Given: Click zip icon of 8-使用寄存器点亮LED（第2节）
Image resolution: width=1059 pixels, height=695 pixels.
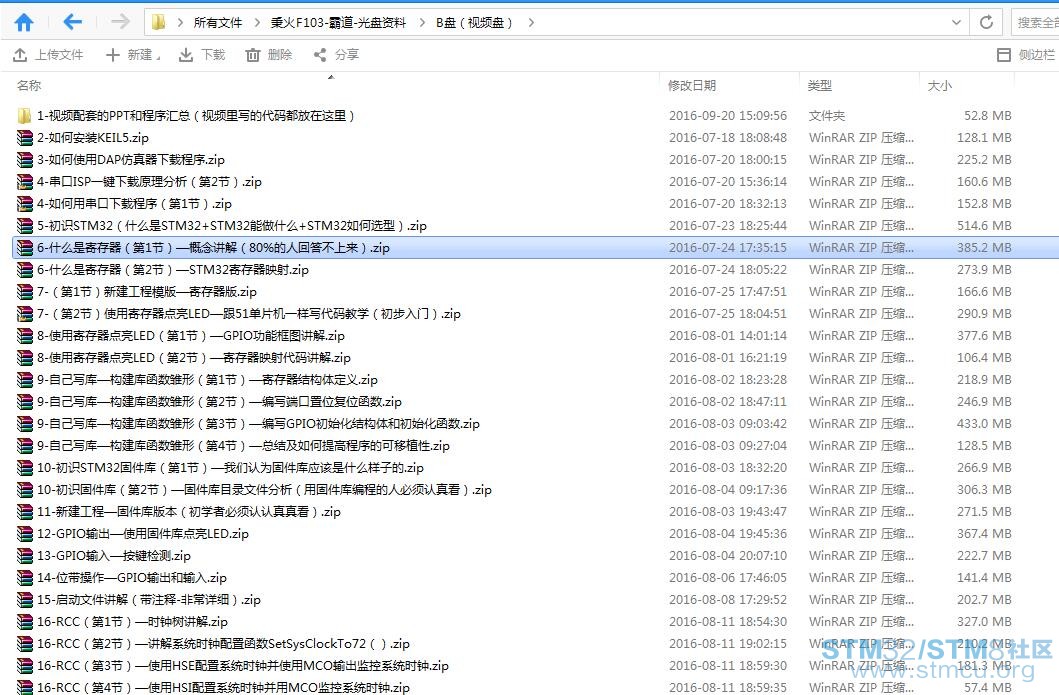Looking at the screenshot, I should click(24, 357).
